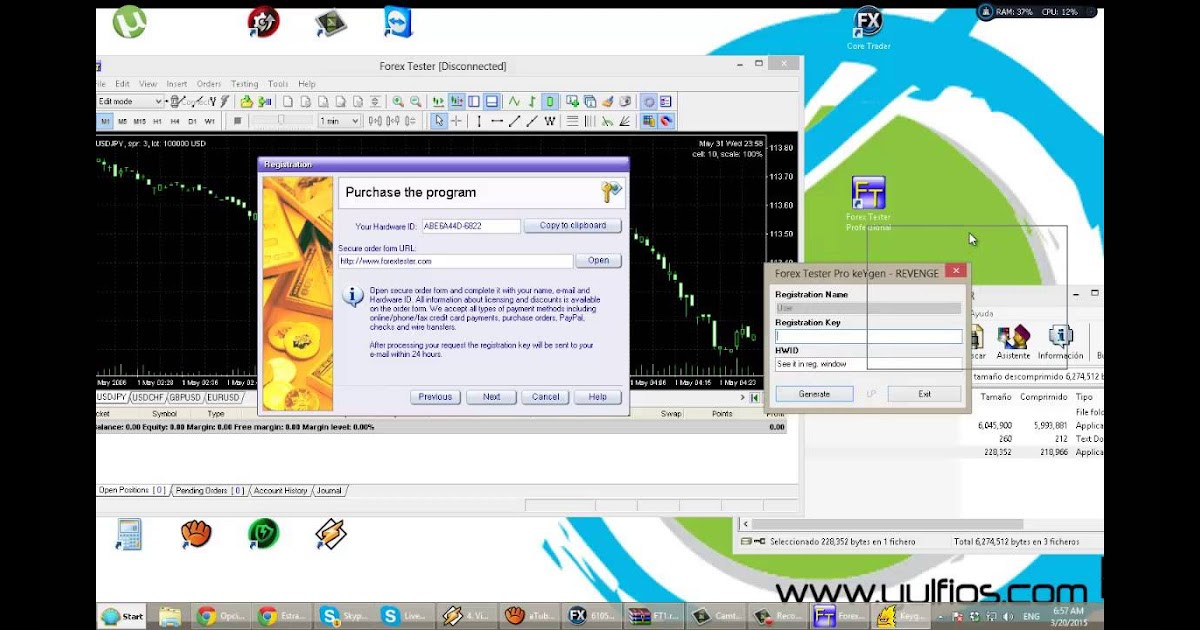This screenshot has height=630, width=1200.
Task: Click Help in the Registration dialog
Action: (598, 397)
